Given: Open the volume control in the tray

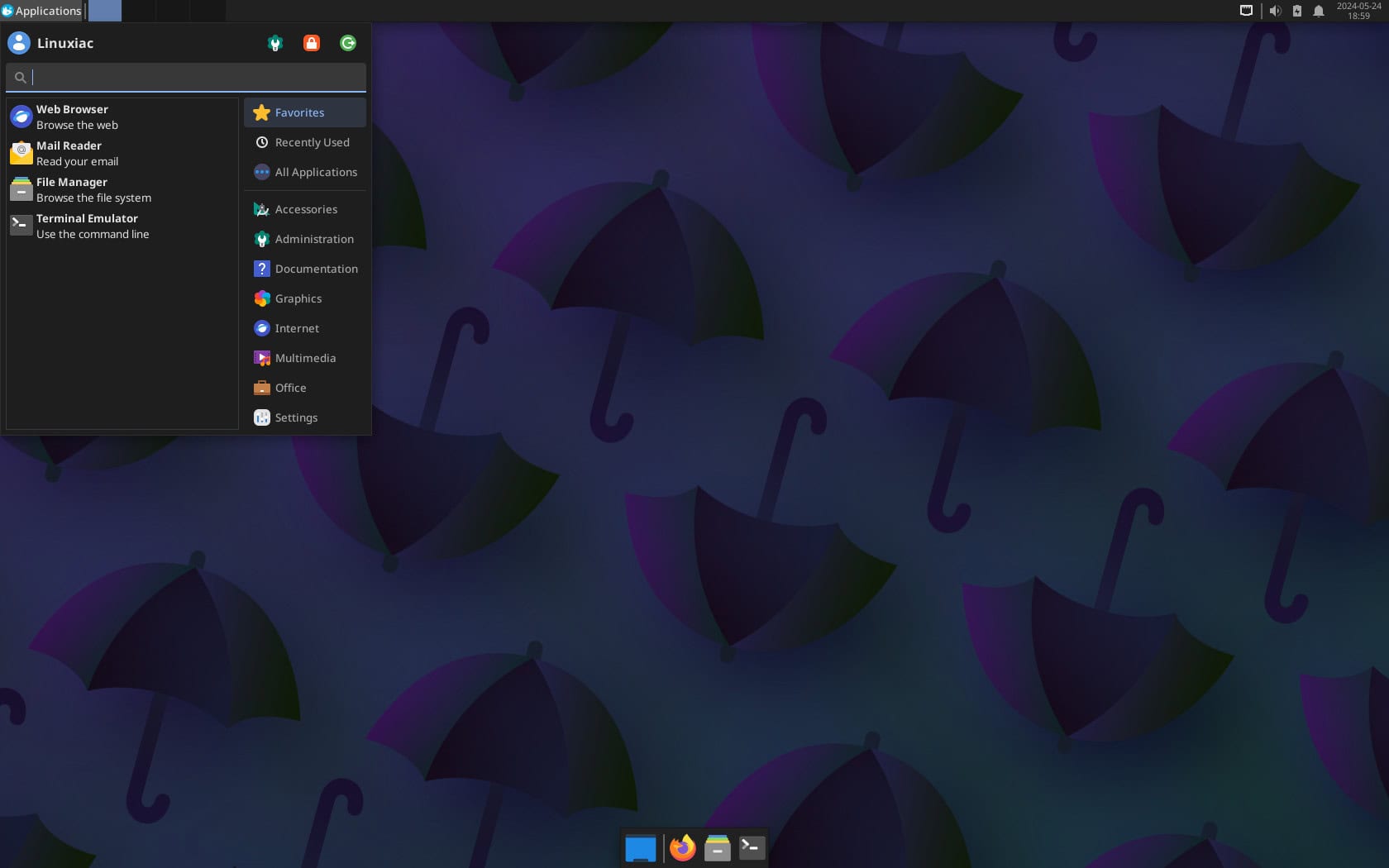Looking at the screenshot, I should coord(1276,10).
